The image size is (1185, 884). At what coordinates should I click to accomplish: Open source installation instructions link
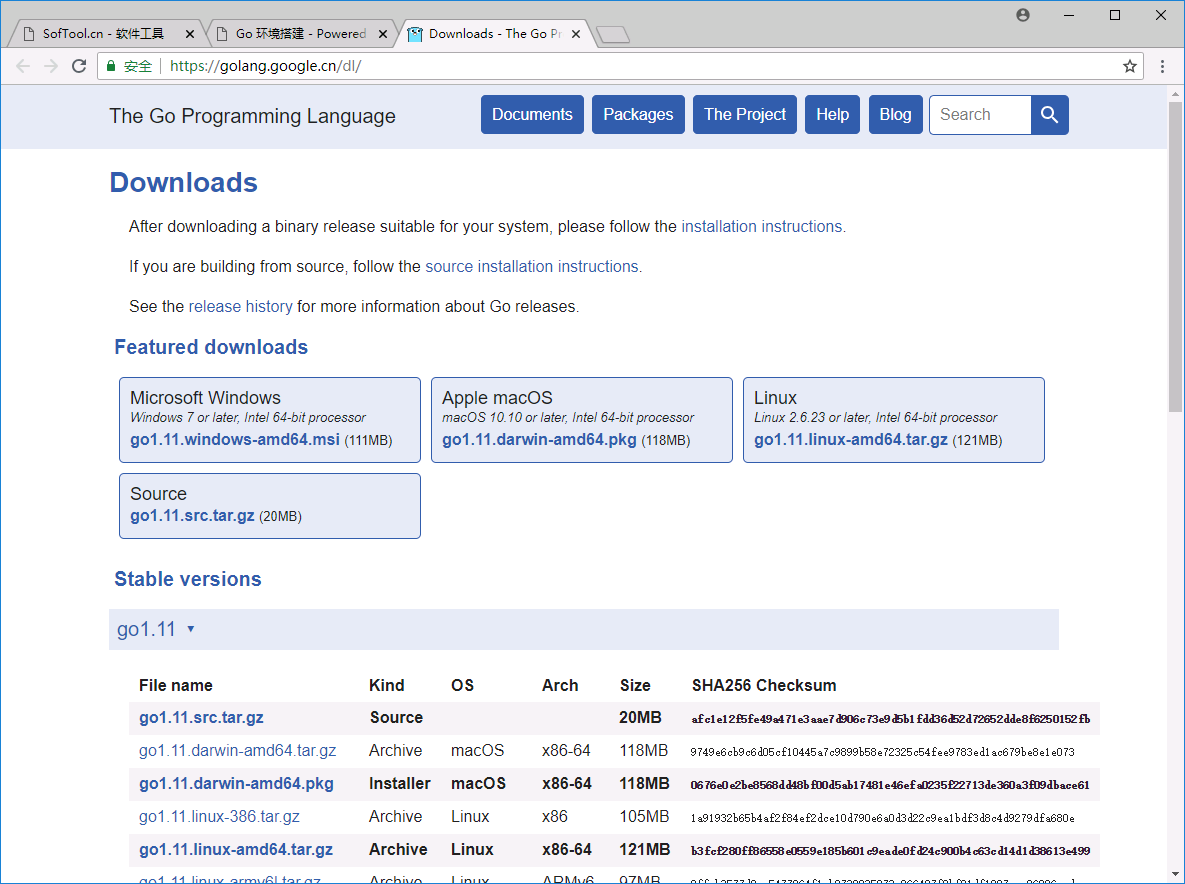(532, 267)
